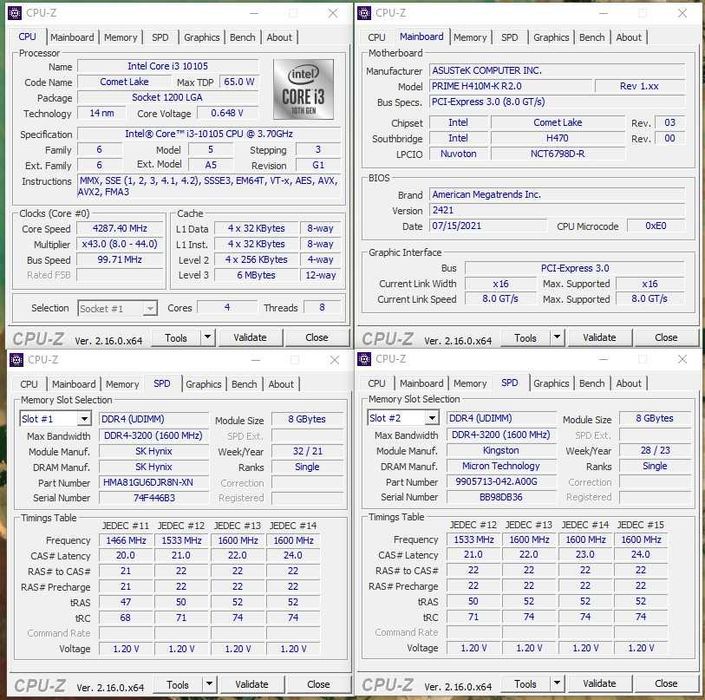
Task: Open About tab in the Mainboard window
Action: click(629, 37)
